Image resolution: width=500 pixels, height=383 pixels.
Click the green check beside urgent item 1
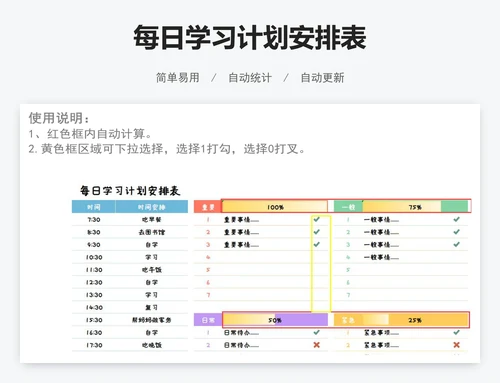point(456,332)
